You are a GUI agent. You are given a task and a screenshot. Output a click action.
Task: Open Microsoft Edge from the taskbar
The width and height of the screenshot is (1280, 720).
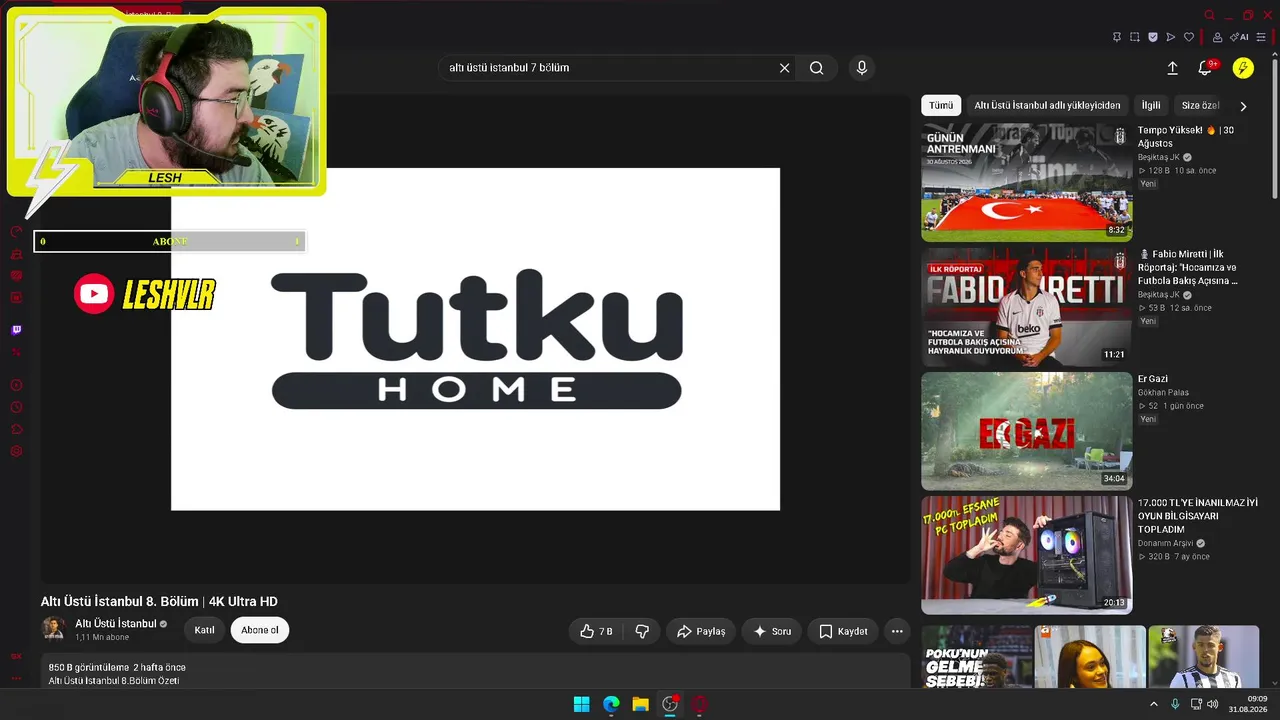click(611, 704)
